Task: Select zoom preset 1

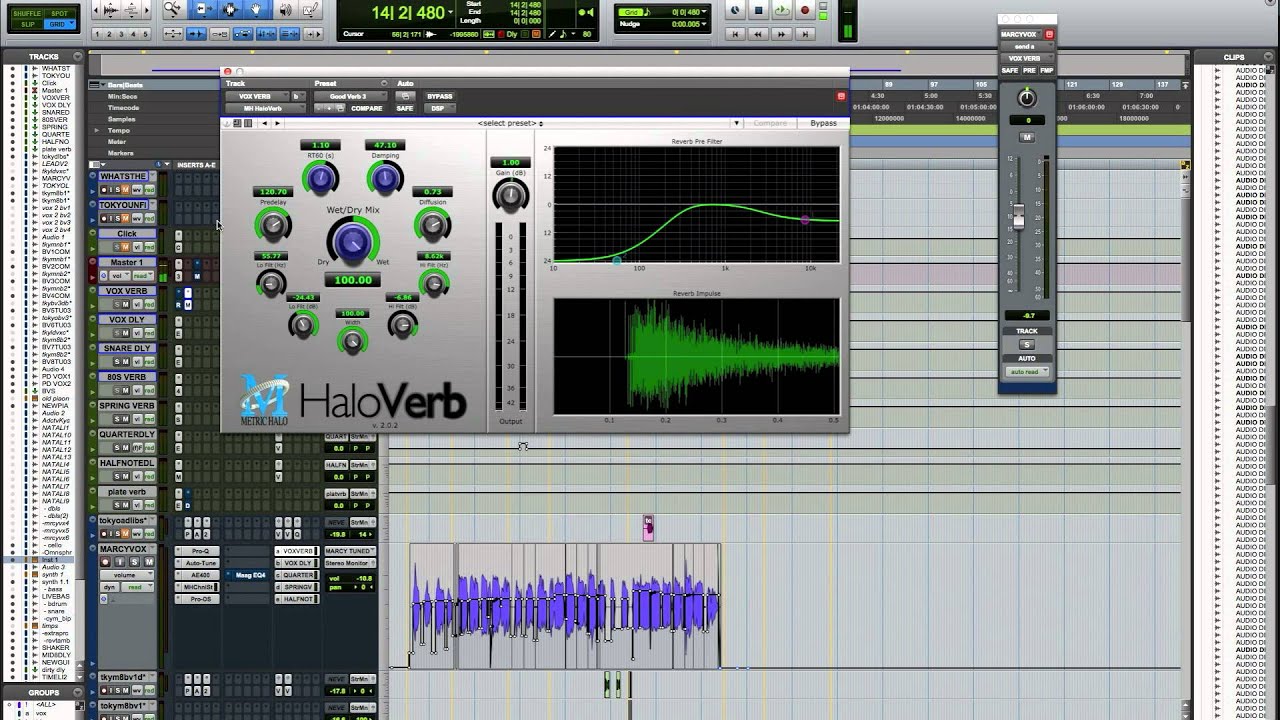Action: 97,34
